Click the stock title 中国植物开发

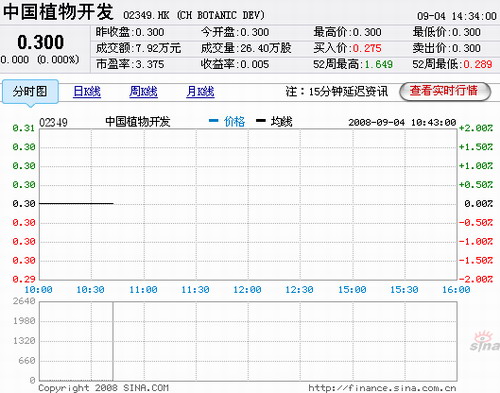pos(58,12)
